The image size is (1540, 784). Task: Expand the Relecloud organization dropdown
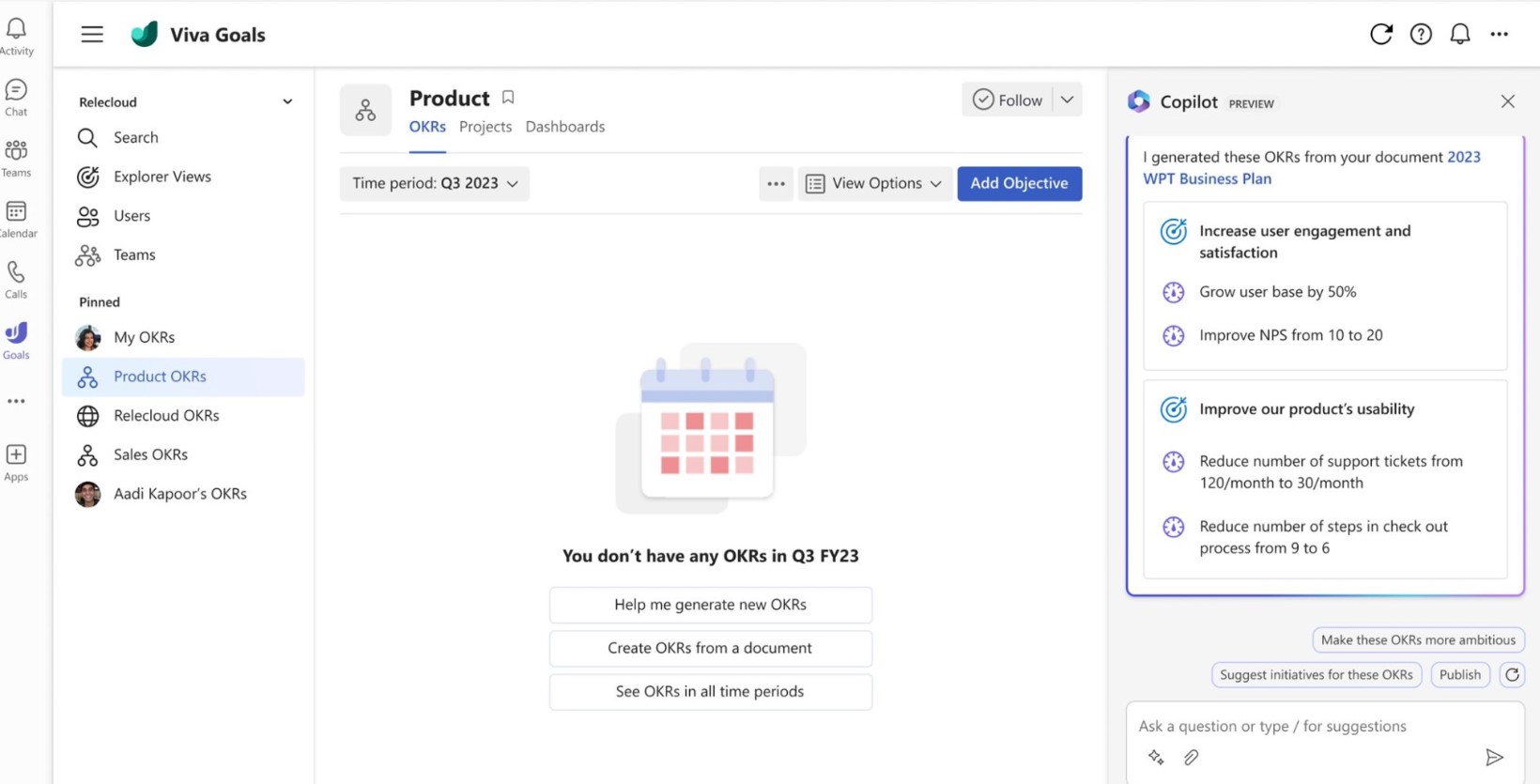click(x=287, y=101)
